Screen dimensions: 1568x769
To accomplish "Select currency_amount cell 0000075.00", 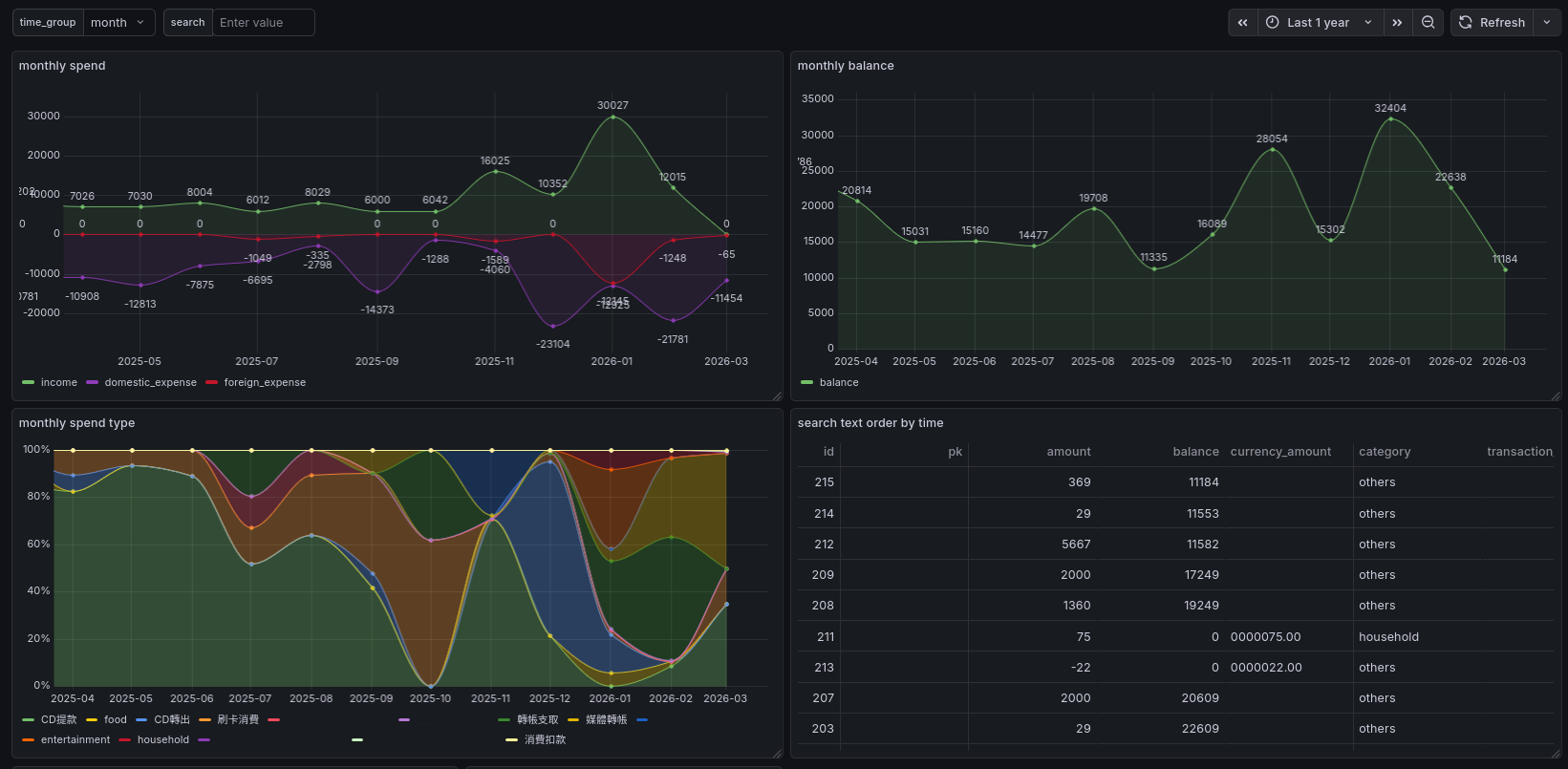I will point(1266,637).
